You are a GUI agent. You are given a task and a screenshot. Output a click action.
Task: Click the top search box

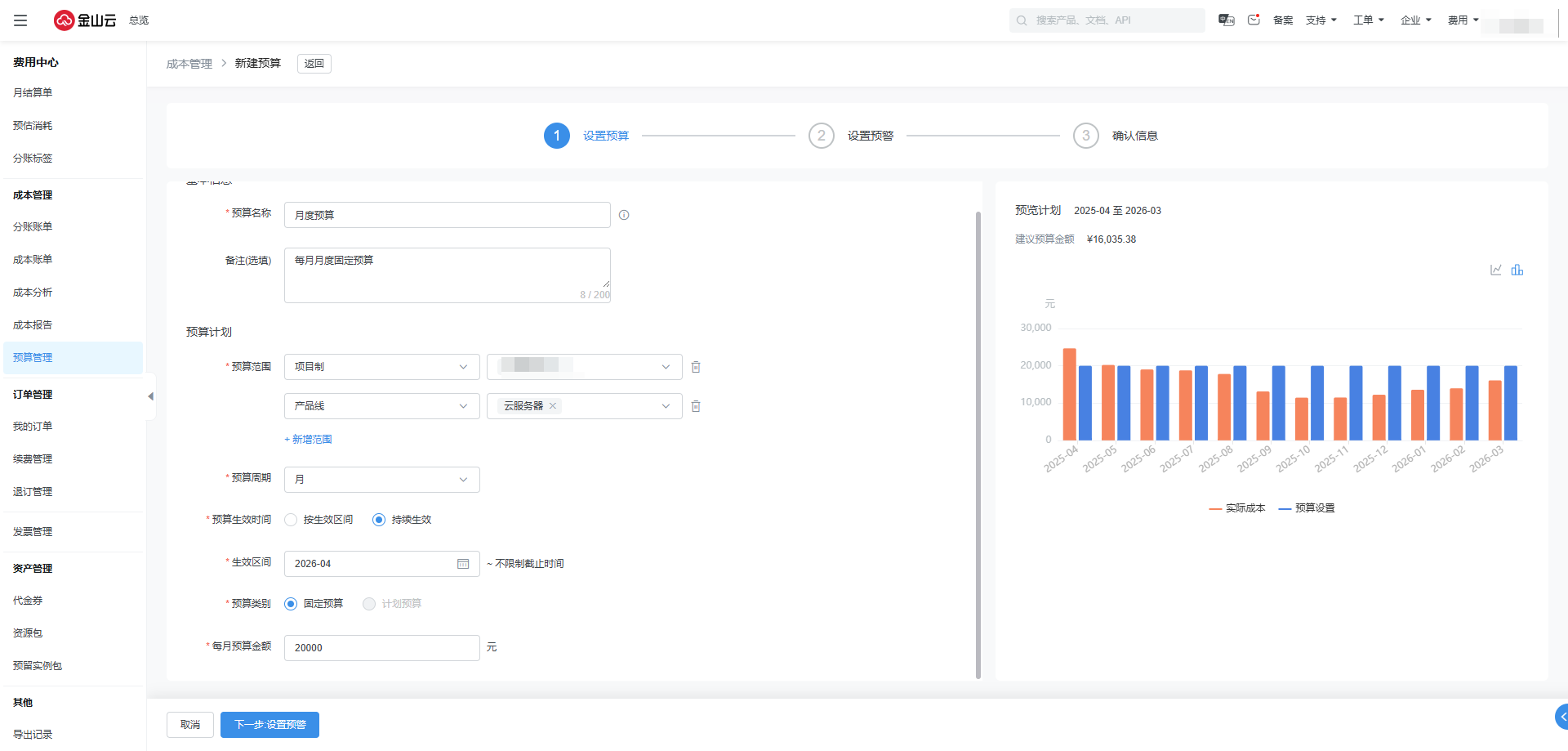click(1107, 20)
